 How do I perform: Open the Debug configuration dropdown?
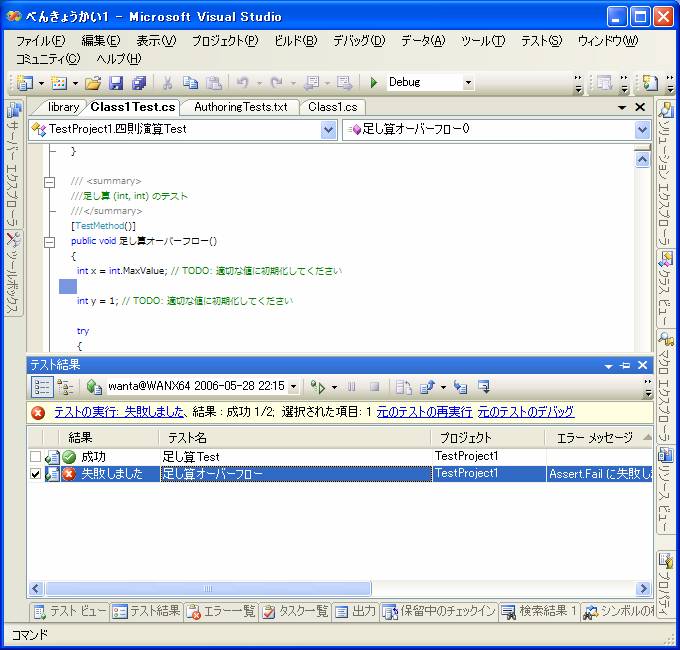[x=468, y=83]
